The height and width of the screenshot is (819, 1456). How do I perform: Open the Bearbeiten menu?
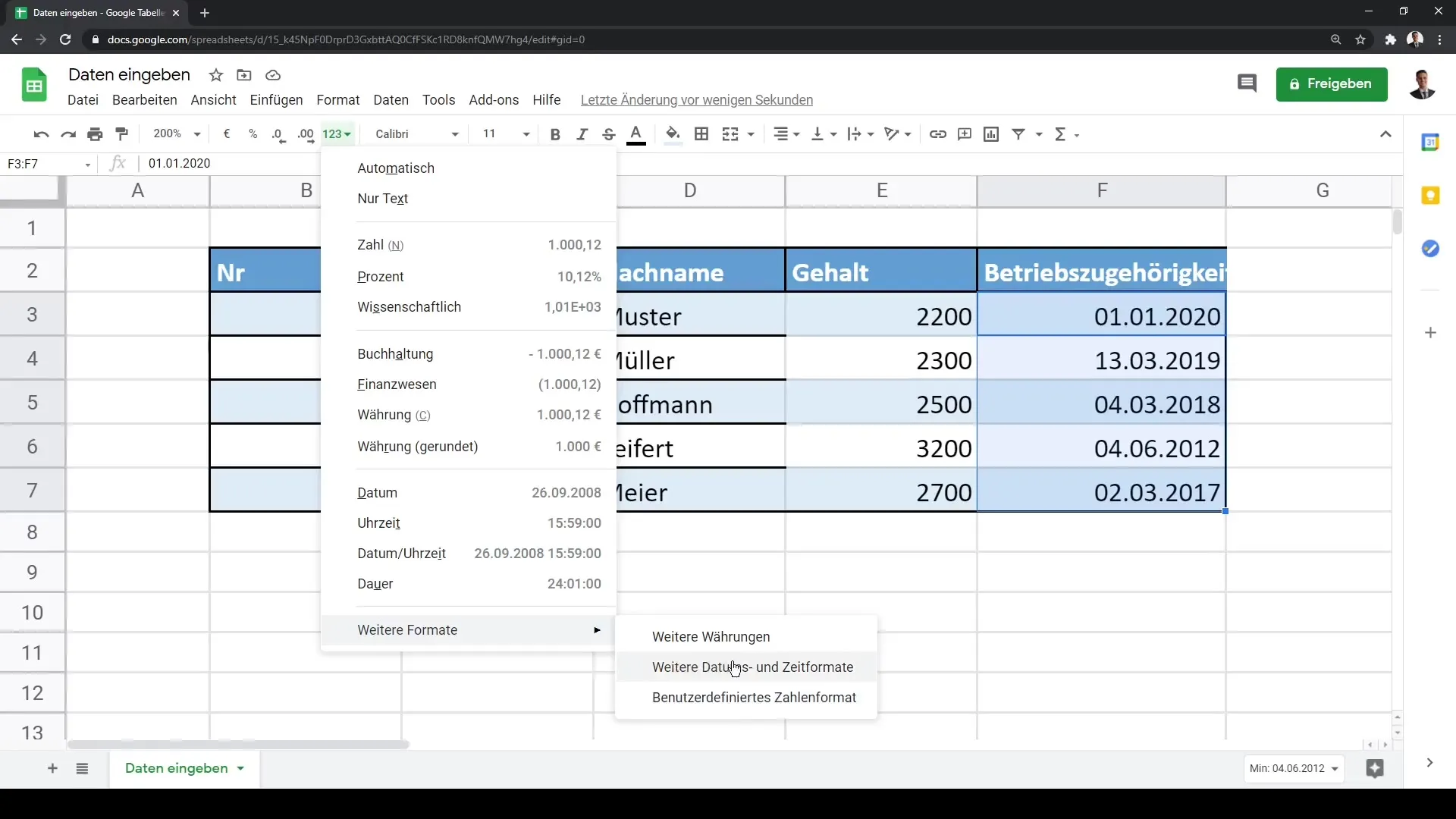[144, 100]
